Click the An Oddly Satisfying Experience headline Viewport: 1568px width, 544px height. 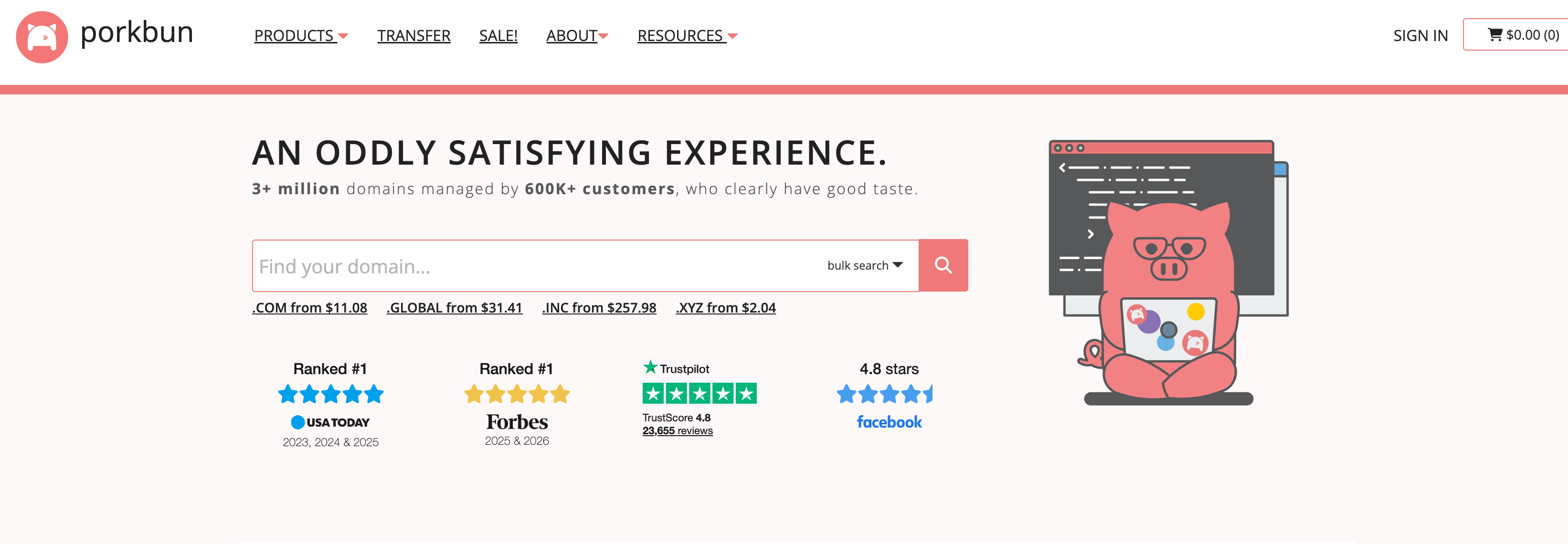point(570,152)
